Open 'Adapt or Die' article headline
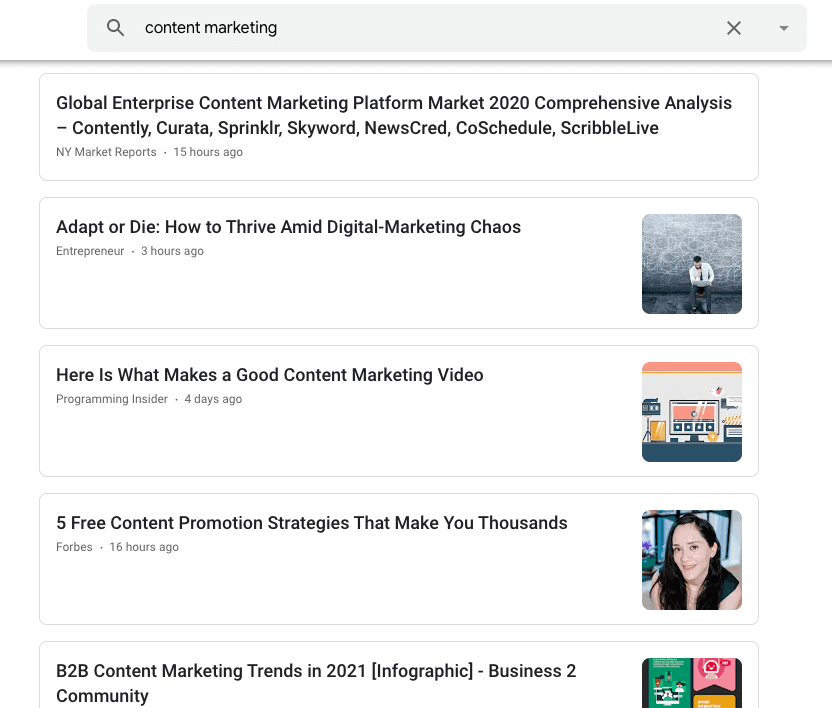Image resolution: width=832 pixels, height=708 pixels. pyautogui.click(x=288, y=227)
